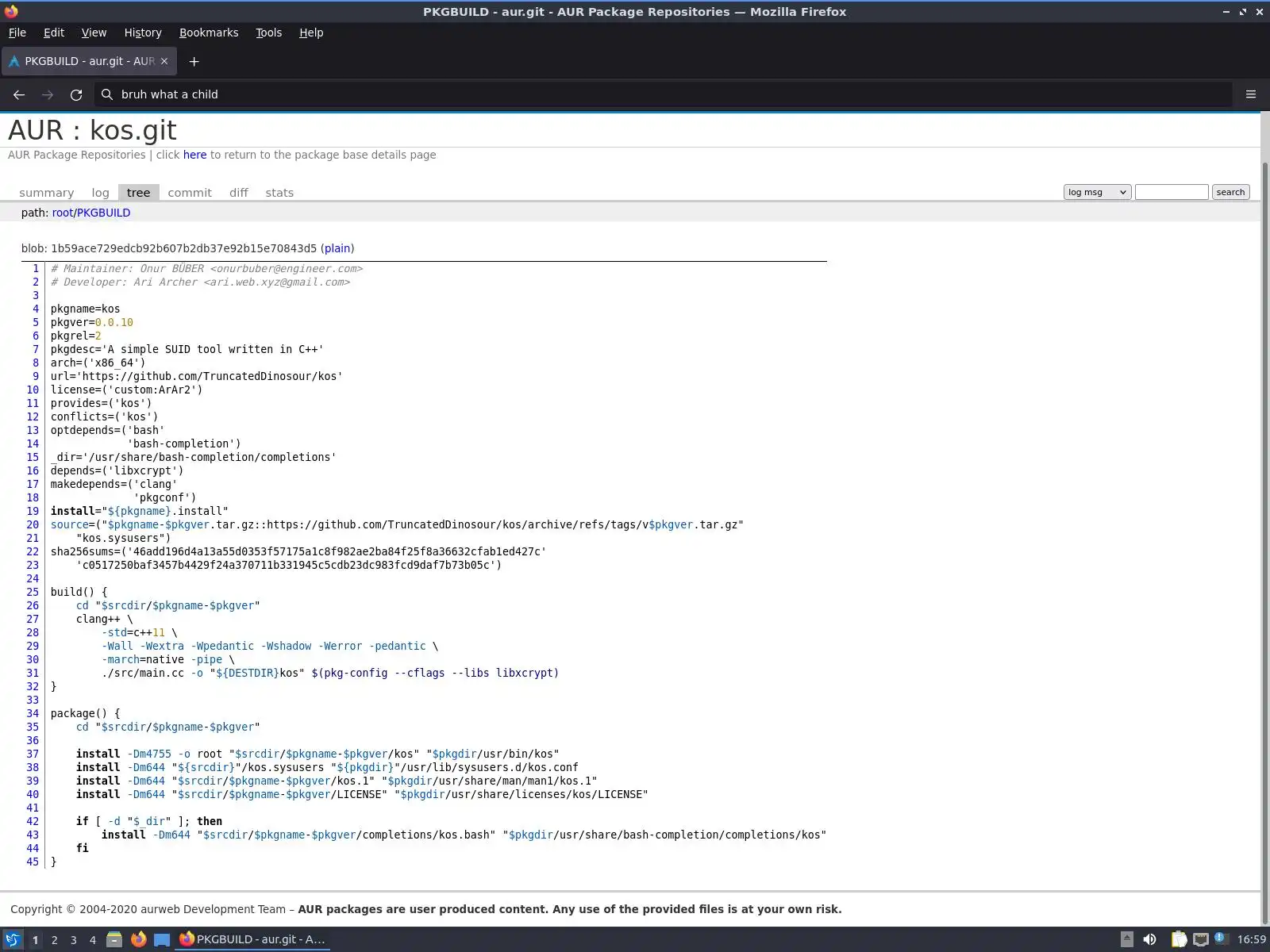Switch to virtual desktop 1

[x=35, y=939]
